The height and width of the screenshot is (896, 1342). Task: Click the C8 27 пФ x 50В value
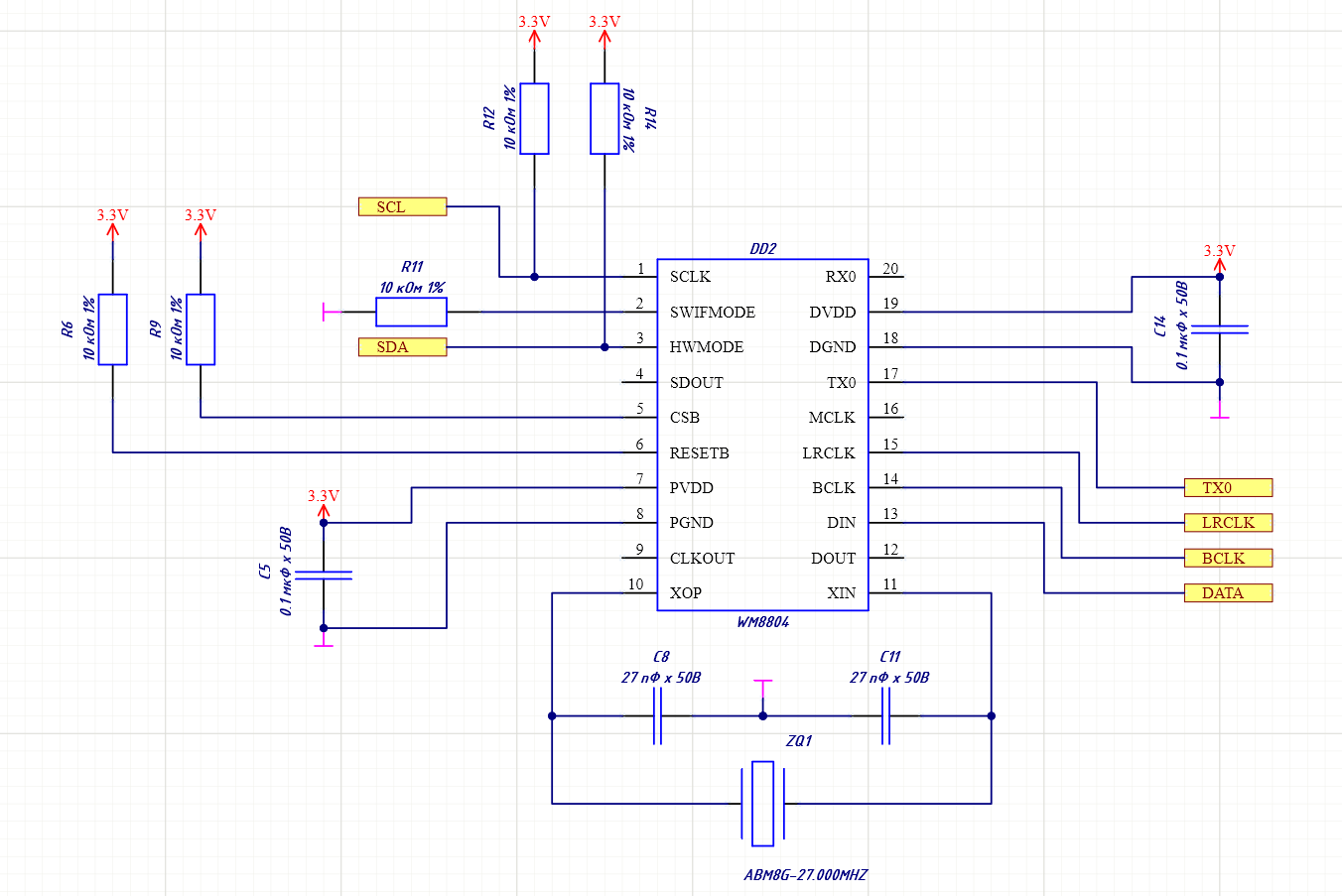(661, 678)
